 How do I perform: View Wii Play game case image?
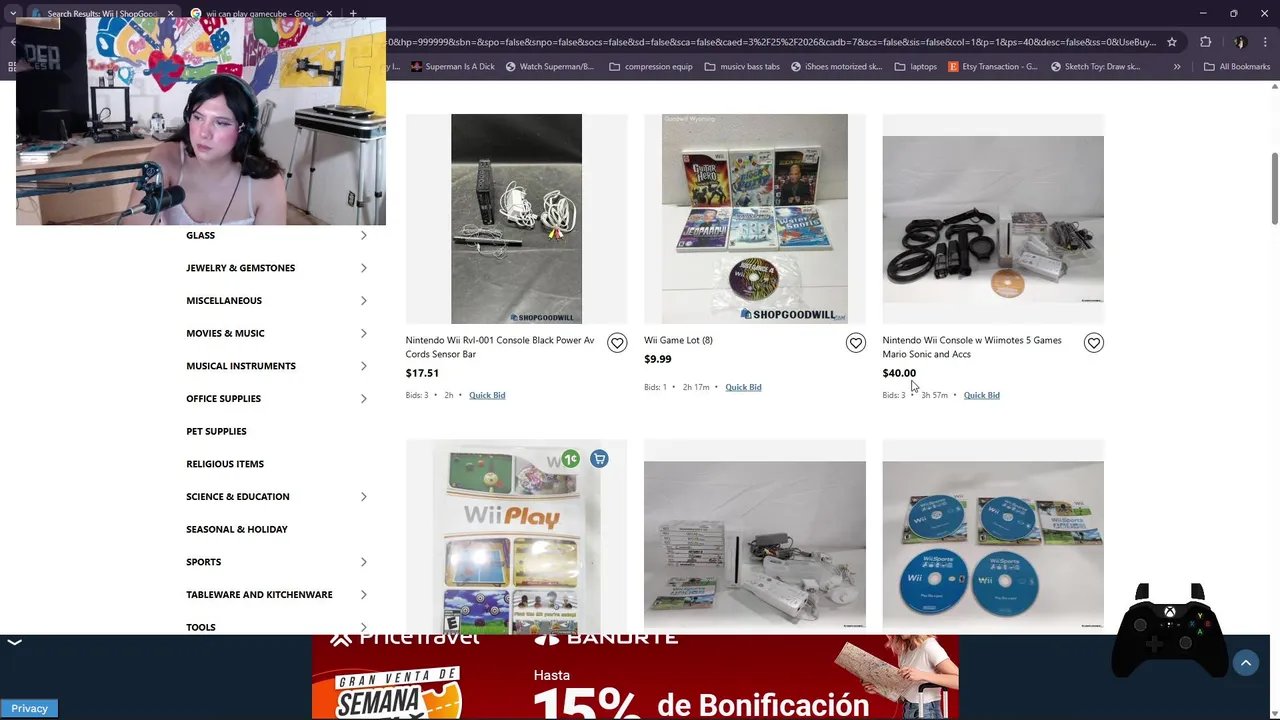coord(516,537)
